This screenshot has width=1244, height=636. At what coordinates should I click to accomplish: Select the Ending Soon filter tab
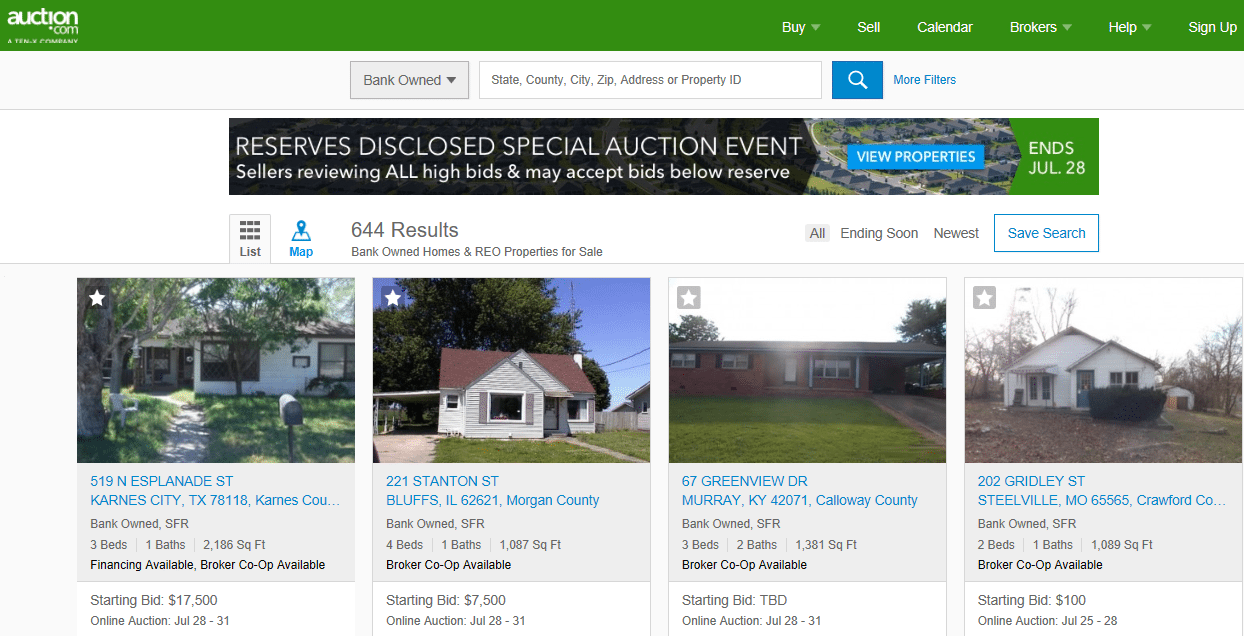tap(879, 233)
